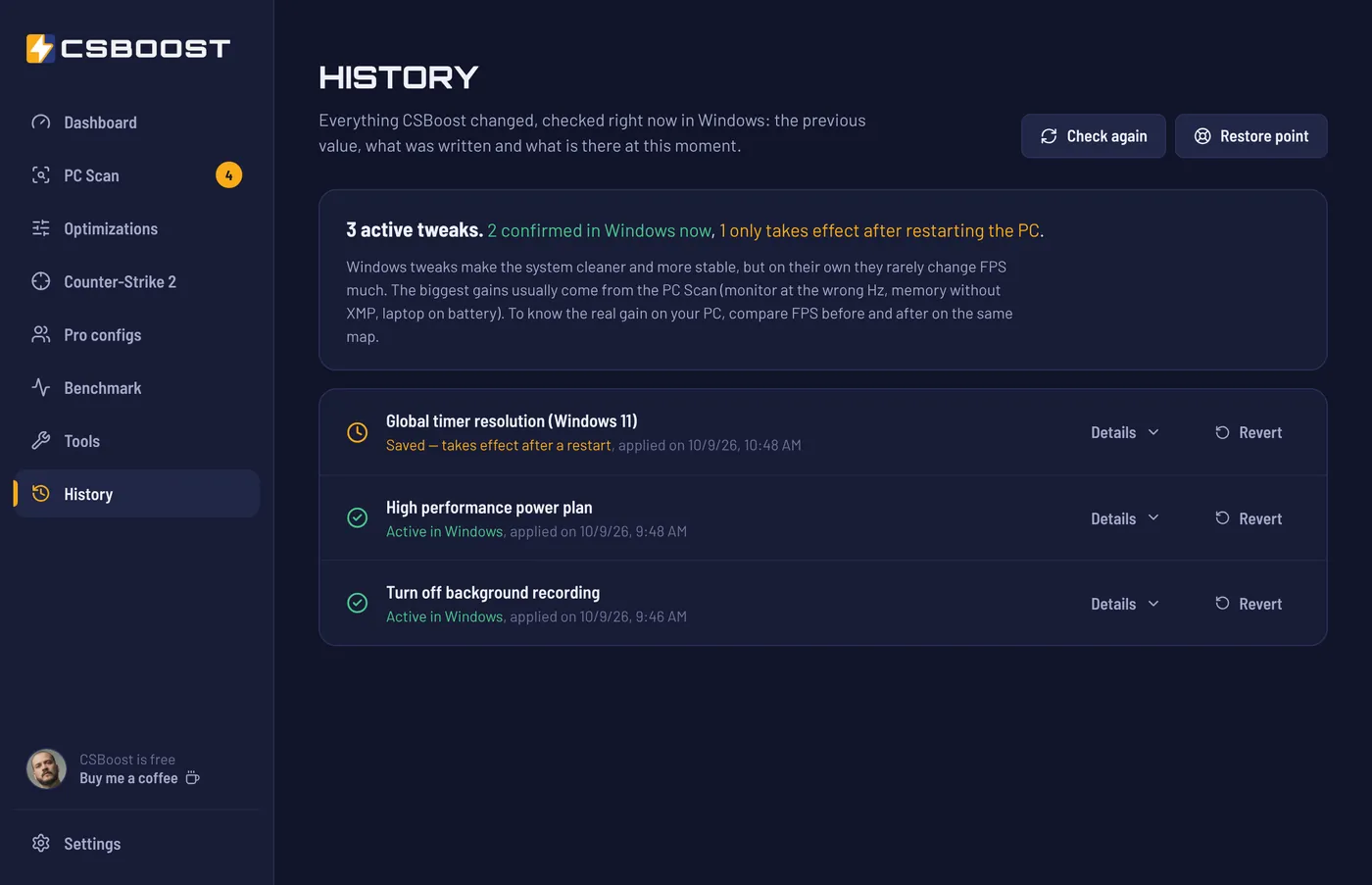Click 'High performance power plan' title

click(489, 507)
